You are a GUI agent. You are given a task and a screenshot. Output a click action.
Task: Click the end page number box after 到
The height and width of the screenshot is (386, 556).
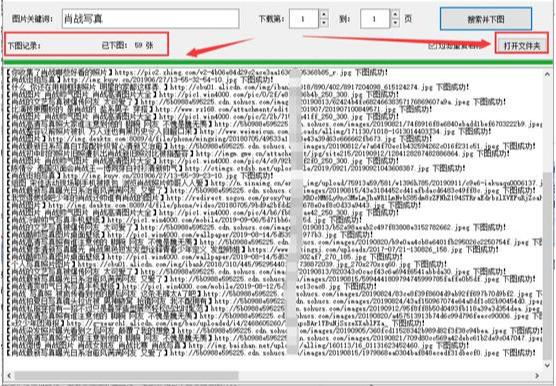(x=375, y=19)
